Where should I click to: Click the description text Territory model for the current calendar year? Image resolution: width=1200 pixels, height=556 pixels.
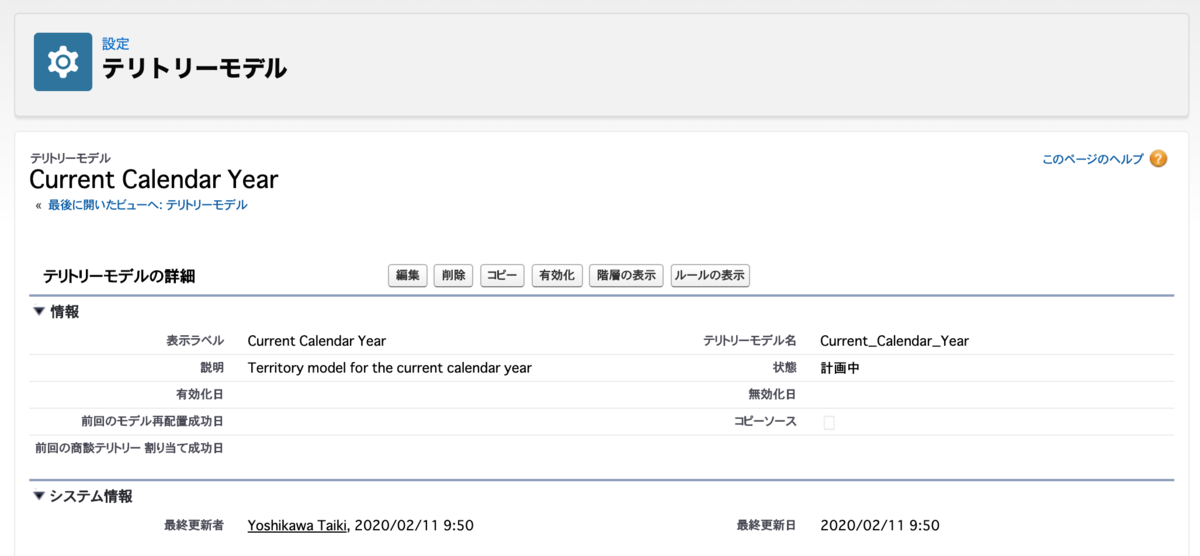pos(389,368)
